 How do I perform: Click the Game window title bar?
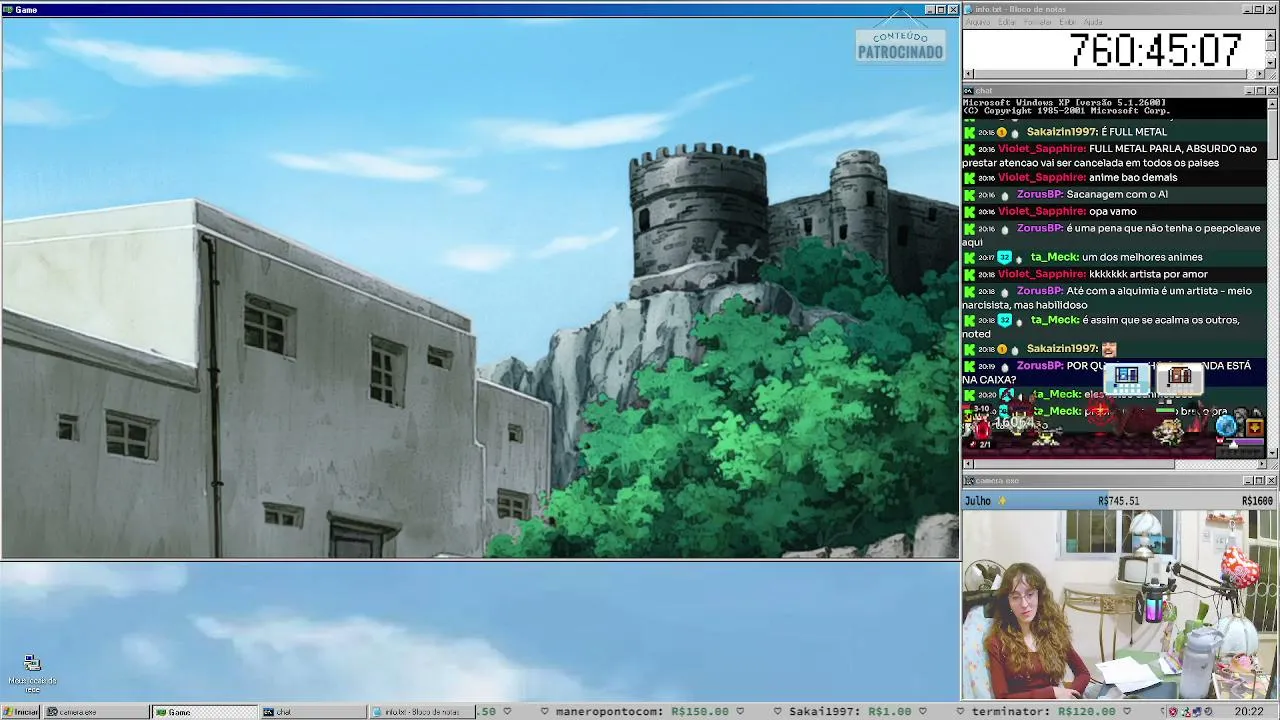[480, 10]
